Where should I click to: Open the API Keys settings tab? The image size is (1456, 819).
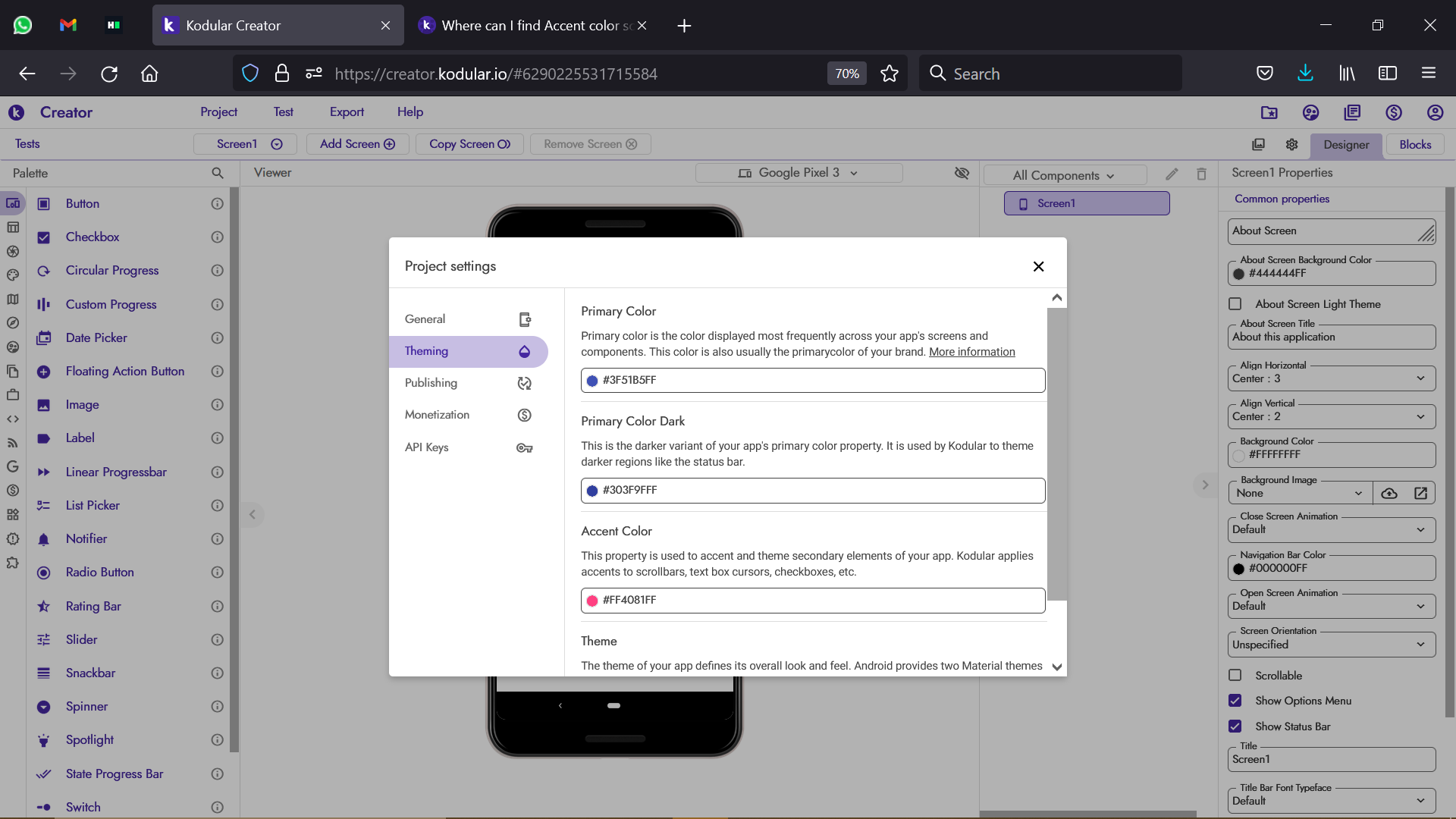468,447
